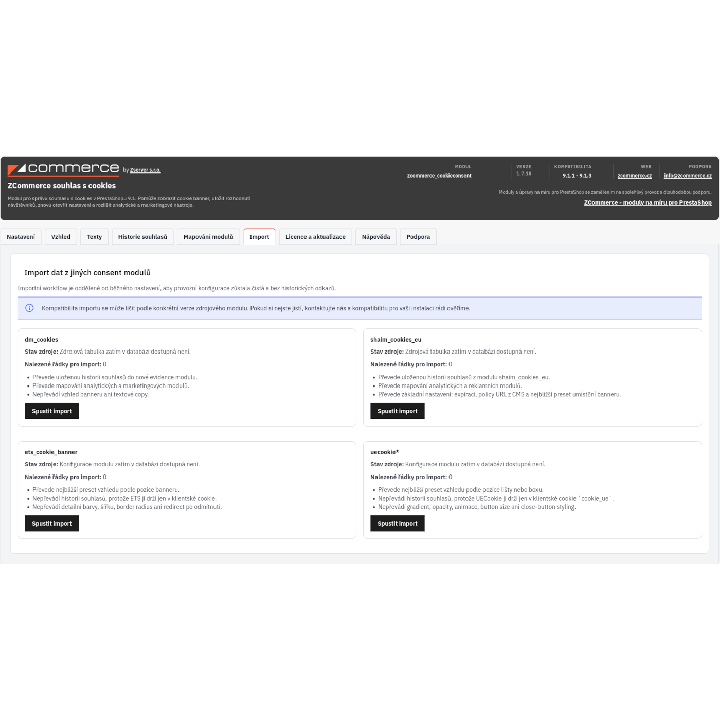Open Licence a aktualizace tab
Screen dimensions: 720x720
pyautogui.click(x=315, y=237)
